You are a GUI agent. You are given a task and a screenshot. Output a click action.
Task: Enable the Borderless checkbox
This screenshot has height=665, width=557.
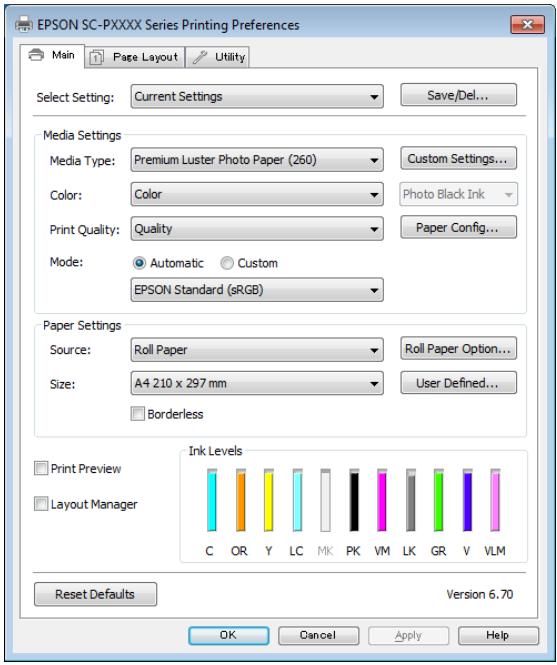[137, 414]
